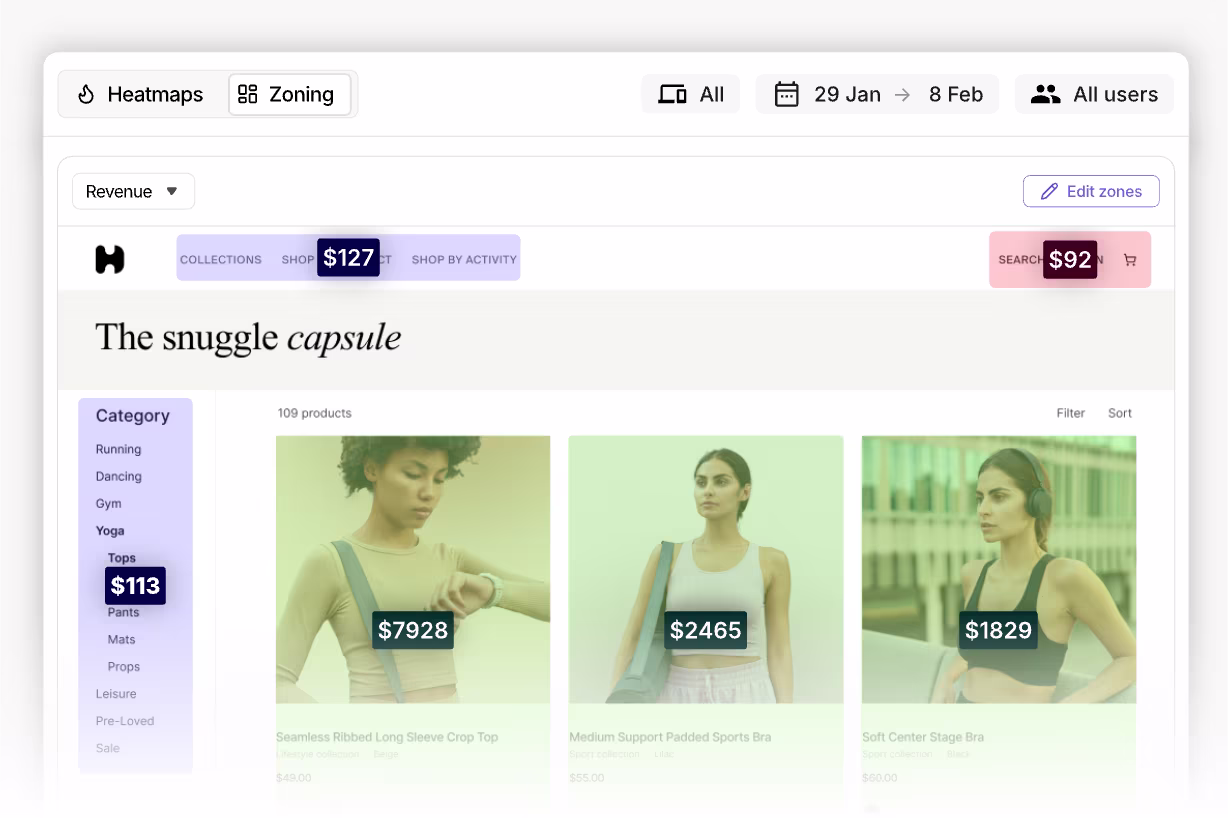The image size is (1228, 818).
Task: Select the $7928 product zone thumbnail
Action: click(413, 569)
